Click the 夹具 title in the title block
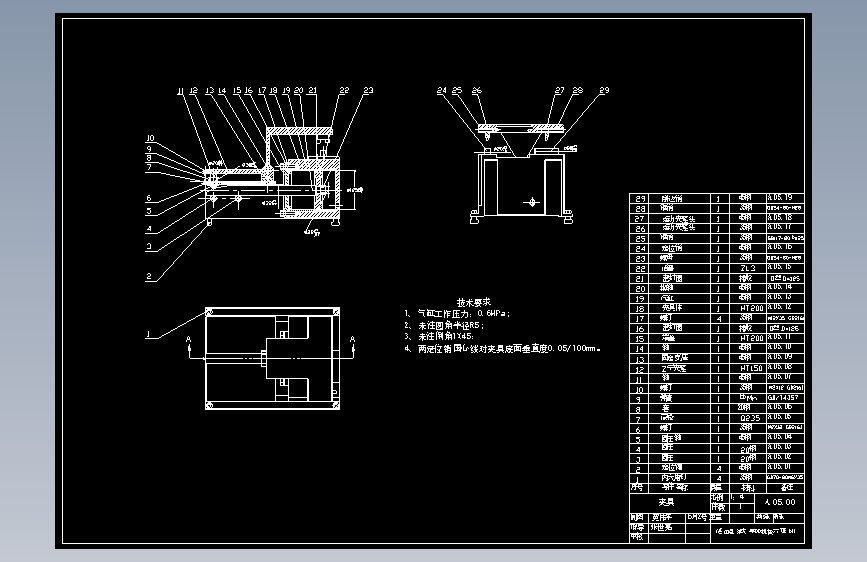This screenshot has width=867, height=562. coord(667,502)
